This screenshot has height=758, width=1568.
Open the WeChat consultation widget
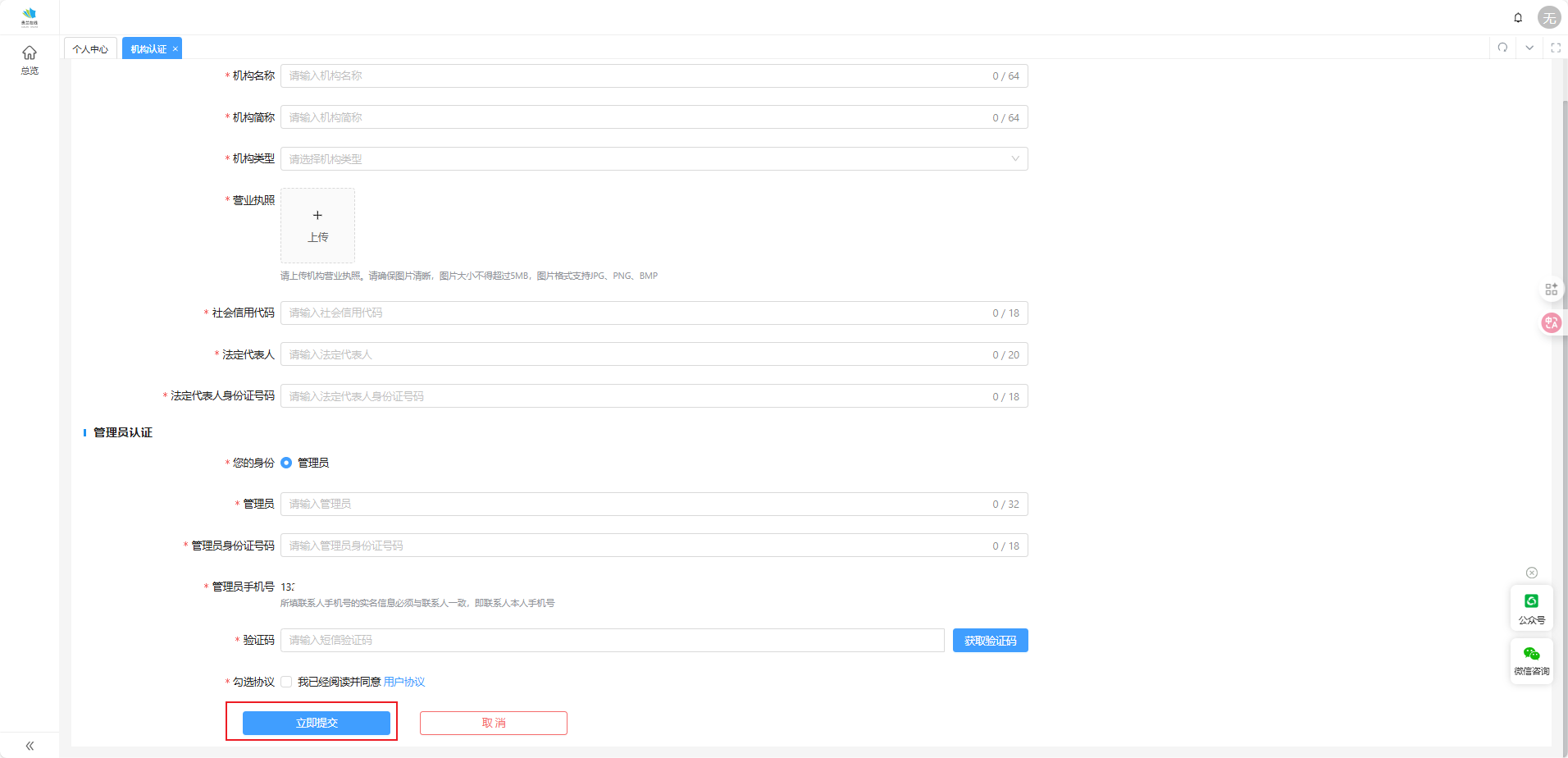pyautogui.click(x=1531, y=660)
